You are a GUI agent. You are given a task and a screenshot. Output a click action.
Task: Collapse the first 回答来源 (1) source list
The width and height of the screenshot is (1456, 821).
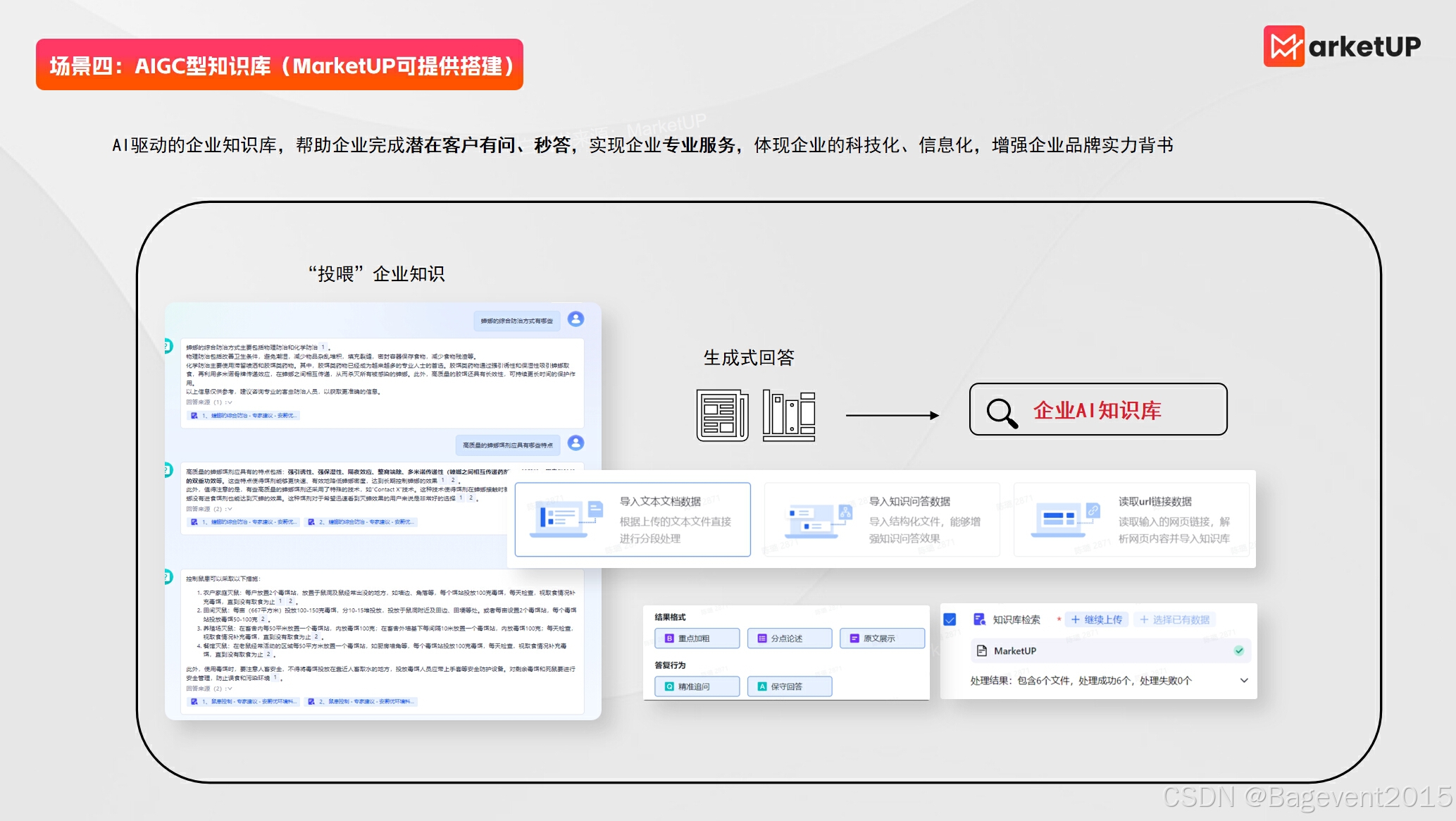coord(229,402)
